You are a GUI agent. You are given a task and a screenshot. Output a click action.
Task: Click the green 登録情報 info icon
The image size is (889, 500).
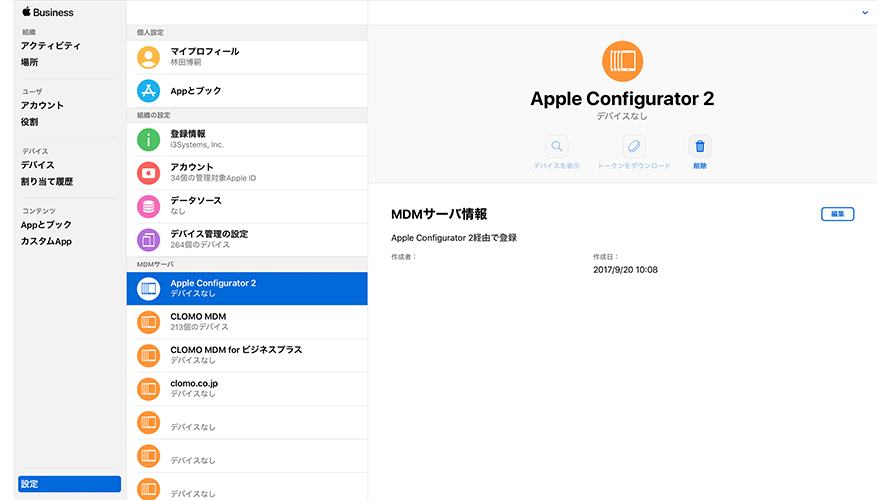(x=149, y=139)
